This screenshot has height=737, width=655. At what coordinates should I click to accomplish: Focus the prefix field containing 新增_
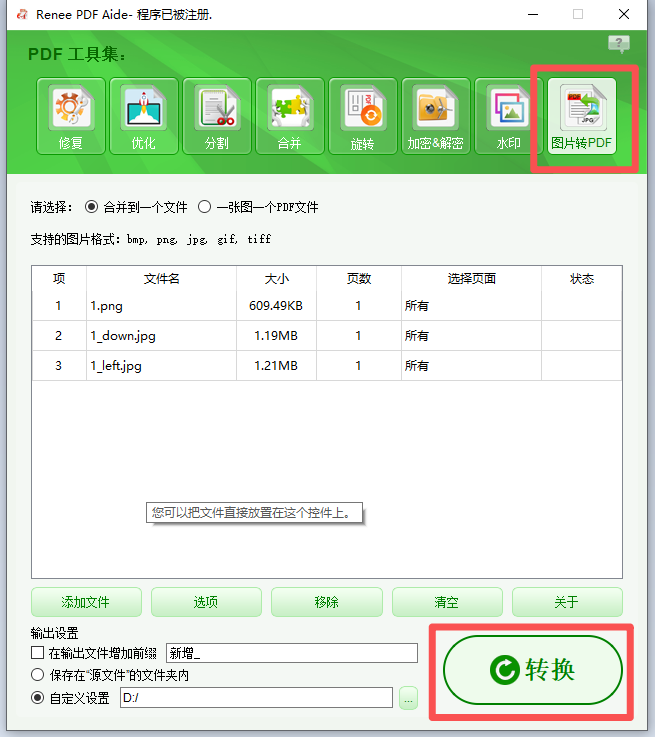(292, 653)
